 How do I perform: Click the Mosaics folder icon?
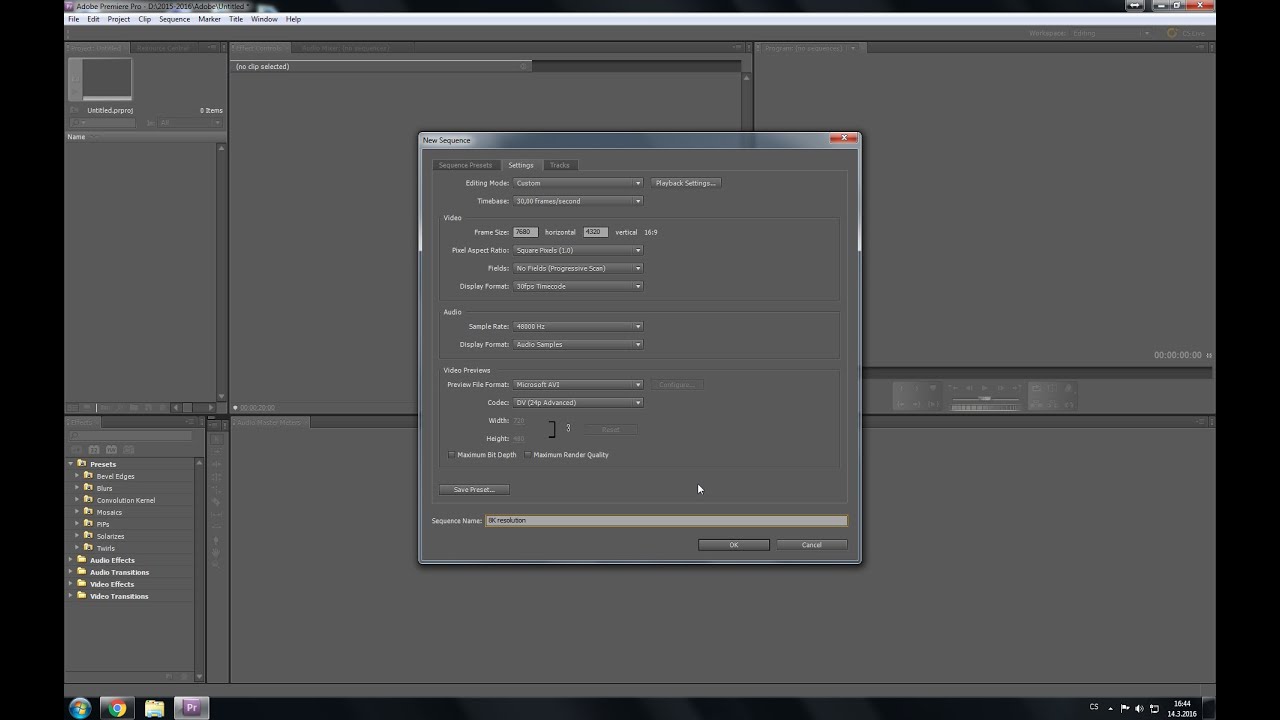(88, 512)
